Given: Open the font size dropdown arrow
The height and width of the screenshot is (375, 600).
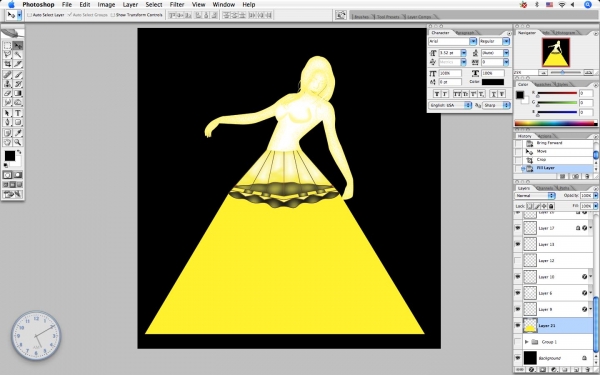Looking at the screenshot, I should click(464, 53).
